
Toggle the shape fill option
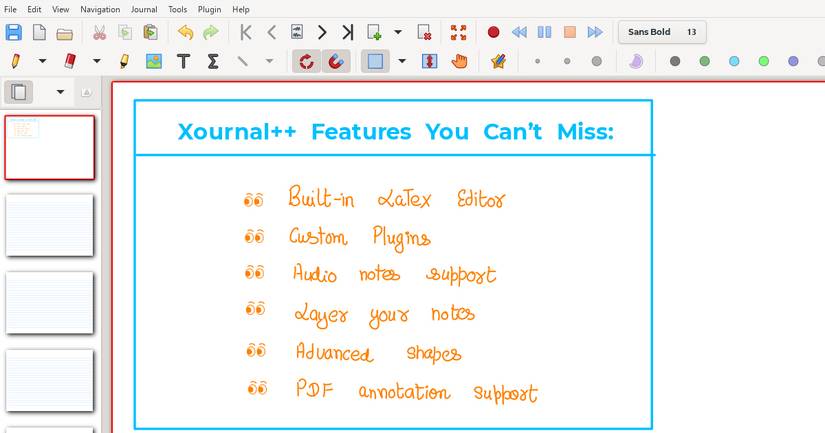point(636,62)
